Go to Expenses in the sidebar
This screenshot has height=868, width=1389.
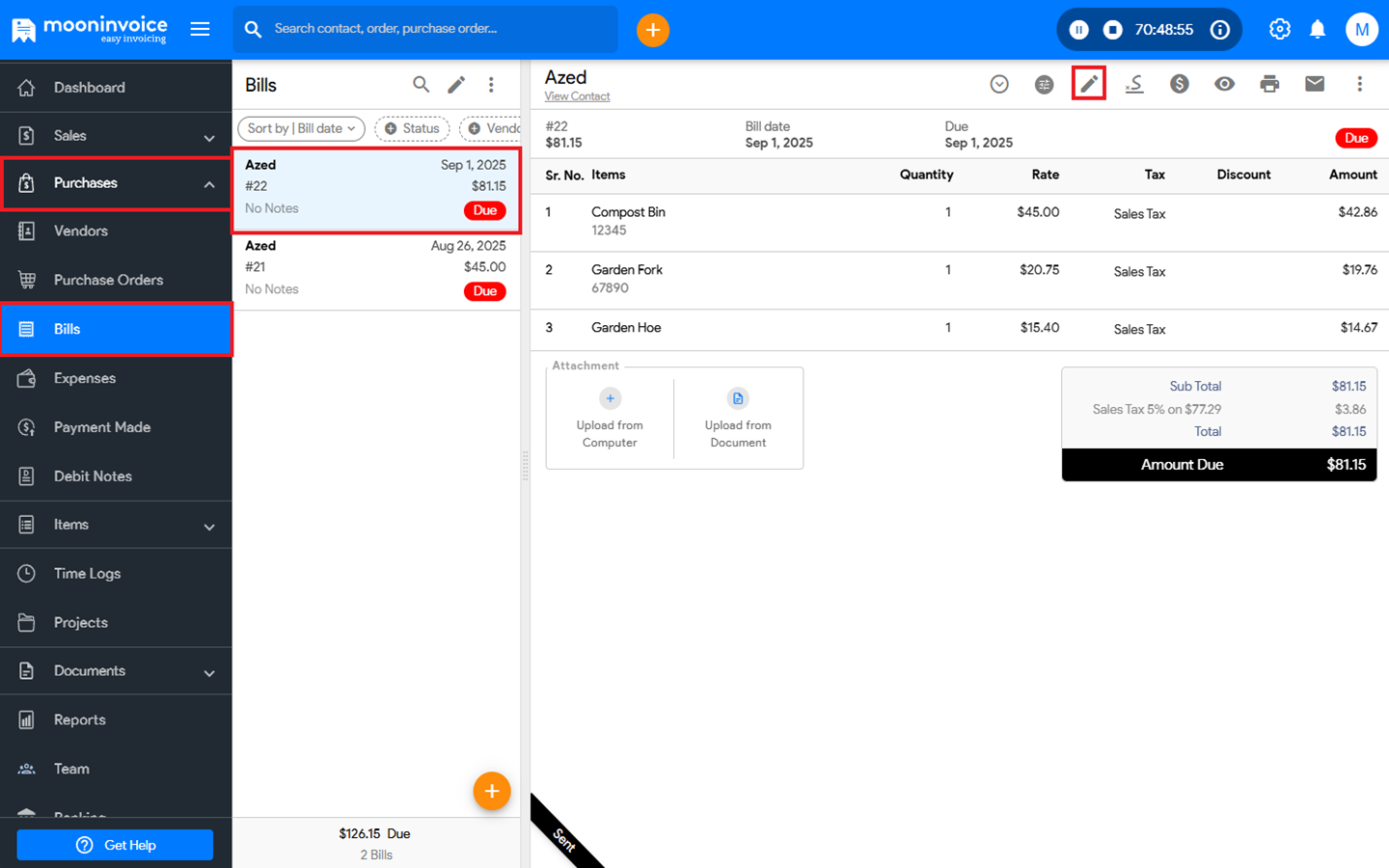pos(85,378)
